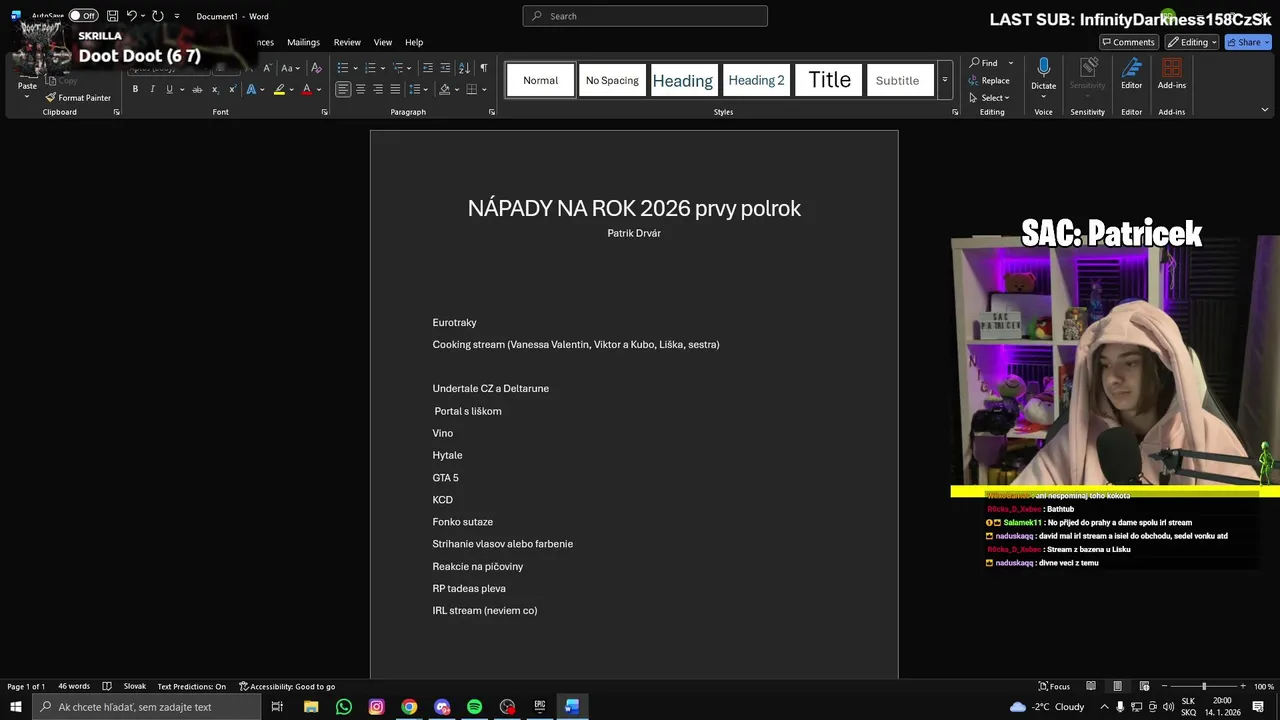Image resolution: width=1280 pixels, height=720 pixels.
Task: Increase paragraph indent
Action: 445,68
